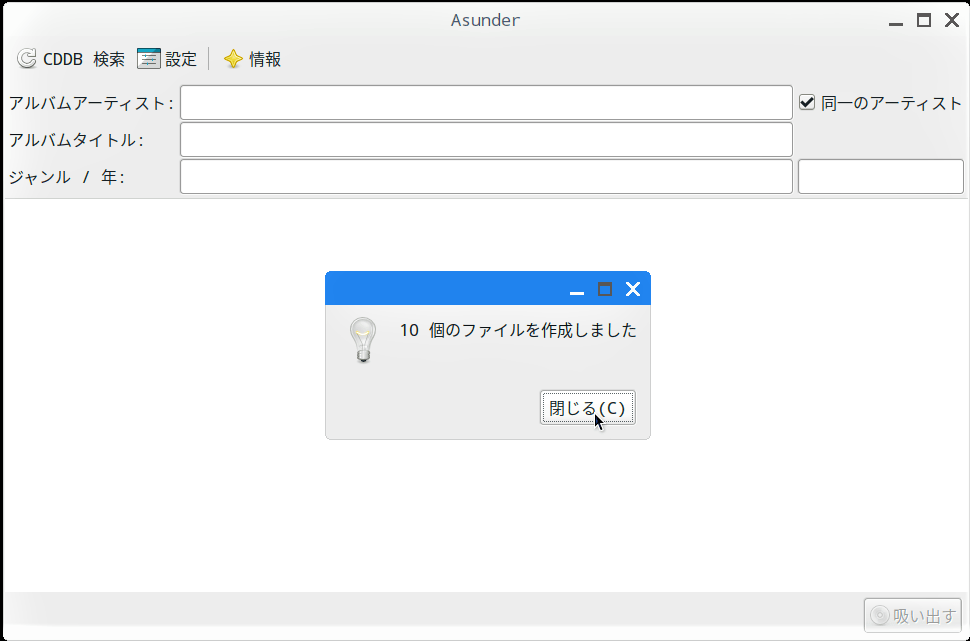Focus the アルバムタイトル input field
Screen dimensions: 970x641
486,140
